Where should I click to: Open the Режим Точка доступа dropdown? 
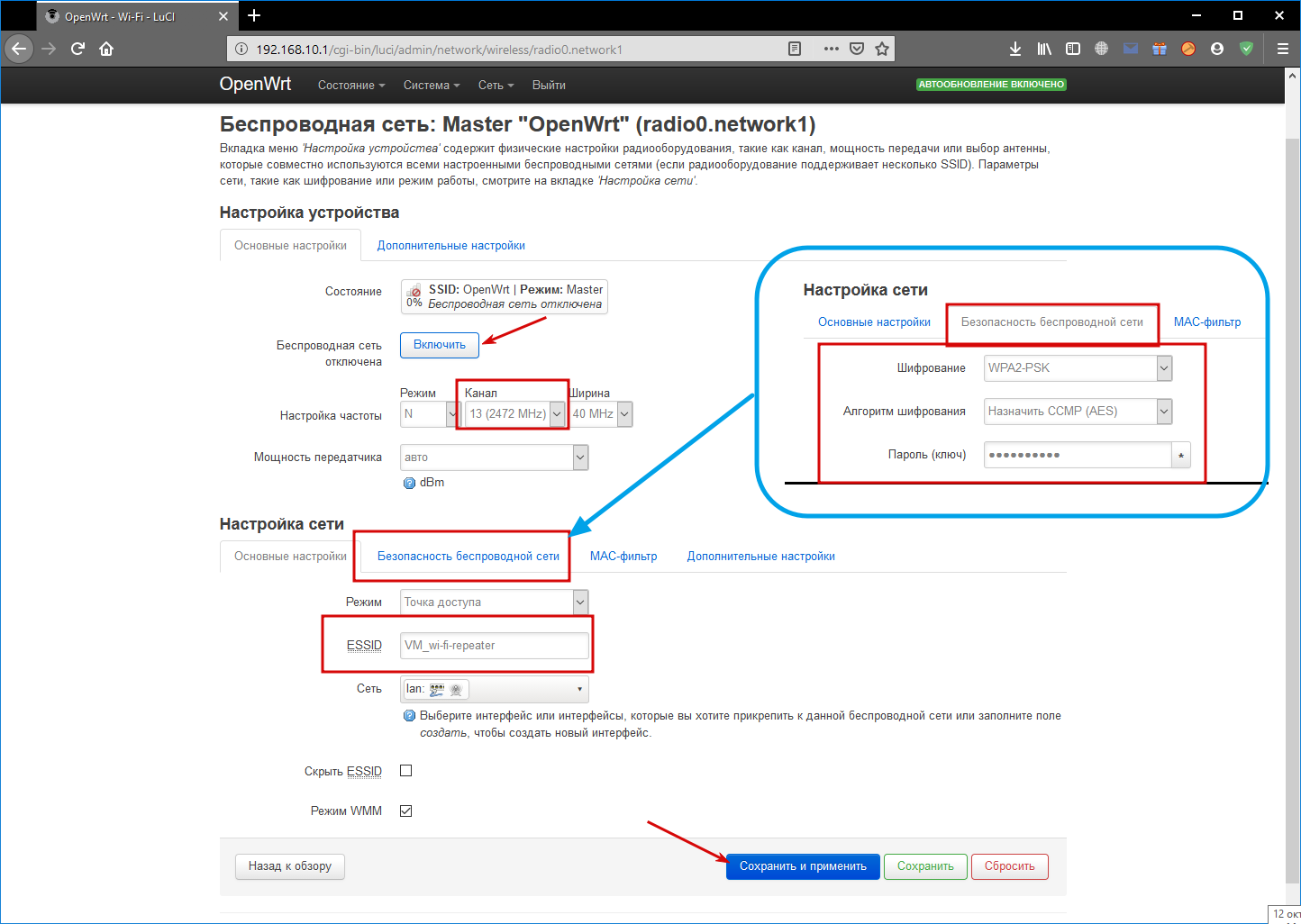click(x=494, y=602)
